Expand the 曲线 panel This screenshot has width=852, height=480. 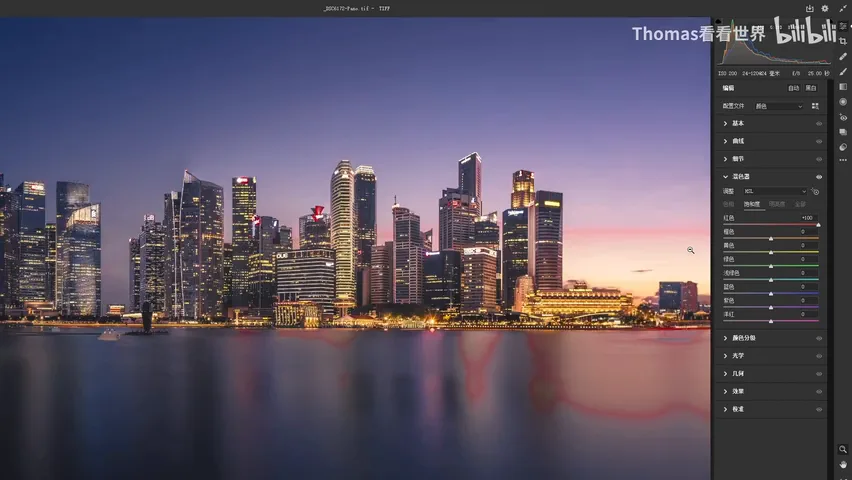(x=770, y=141)
